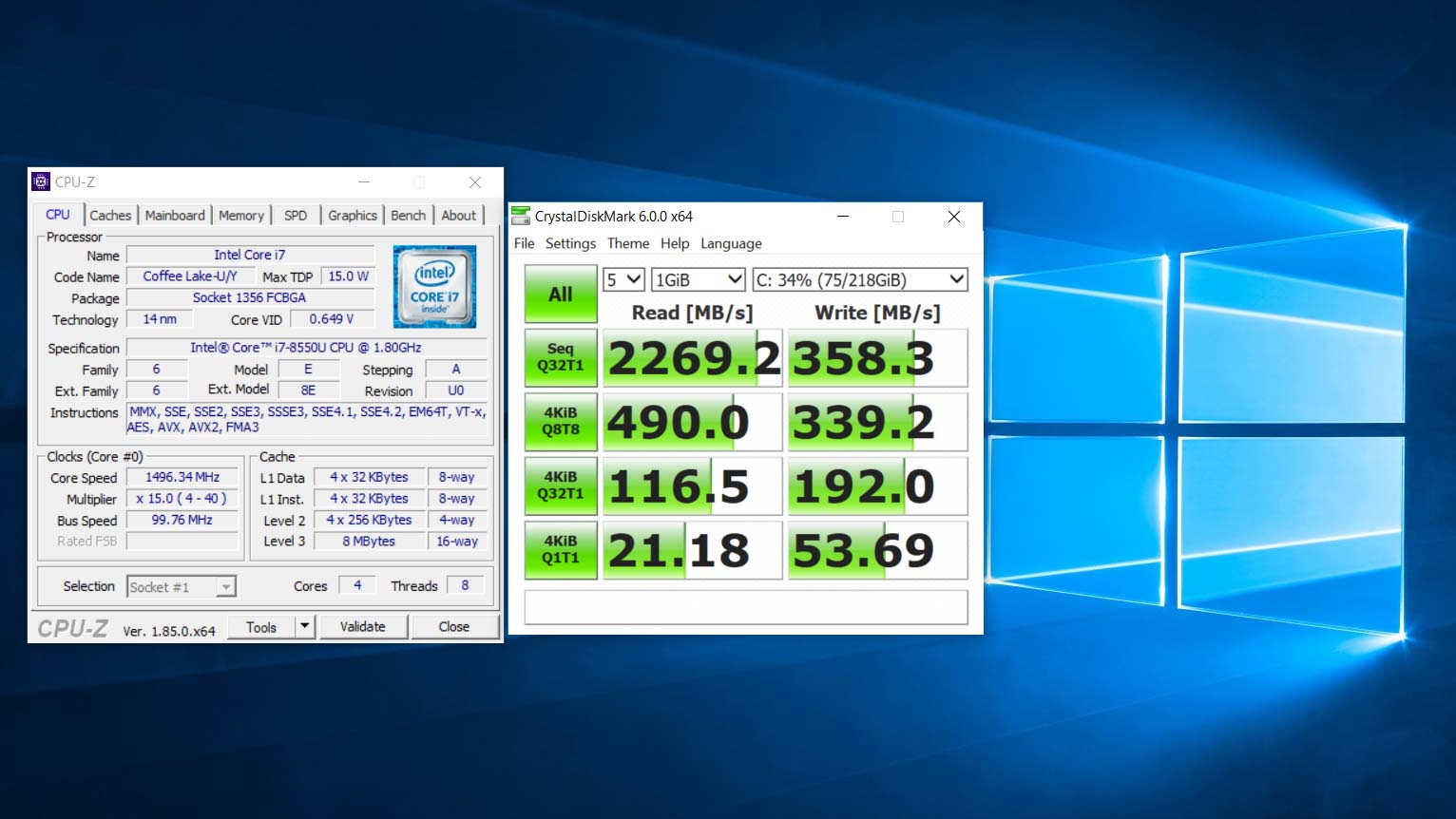Click the Level 2 cache value 4 x 256 KBytes

[x=369, y=520]
